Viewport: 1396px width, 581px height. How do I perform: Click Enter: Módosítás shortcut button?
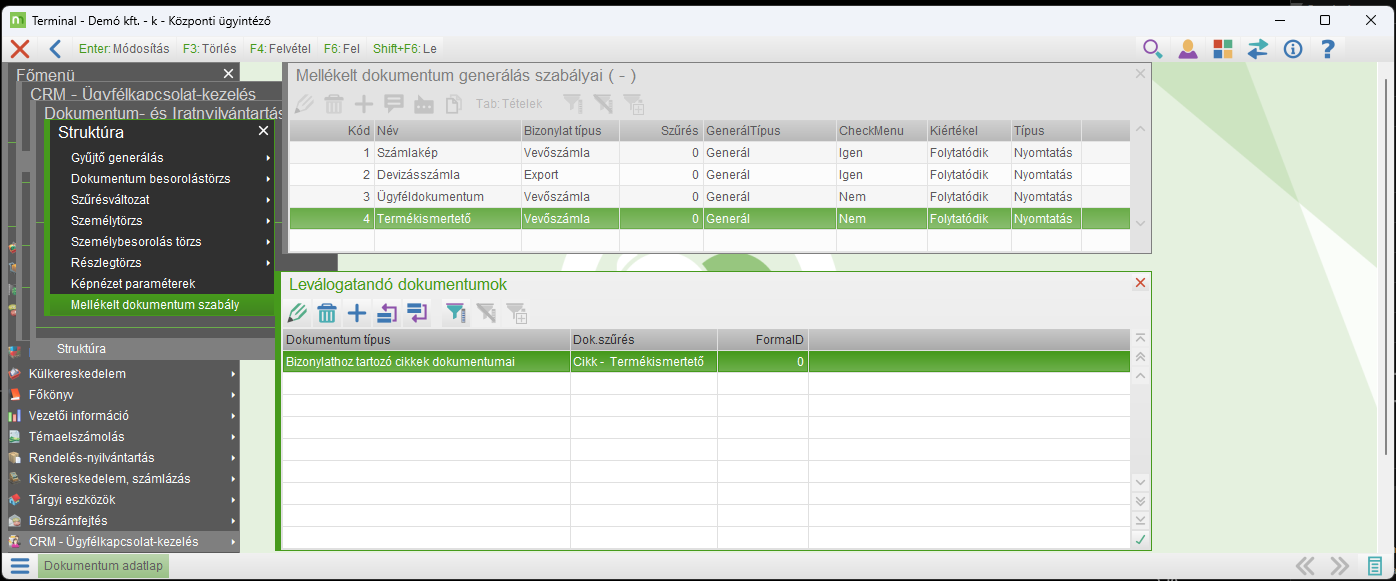122,48
